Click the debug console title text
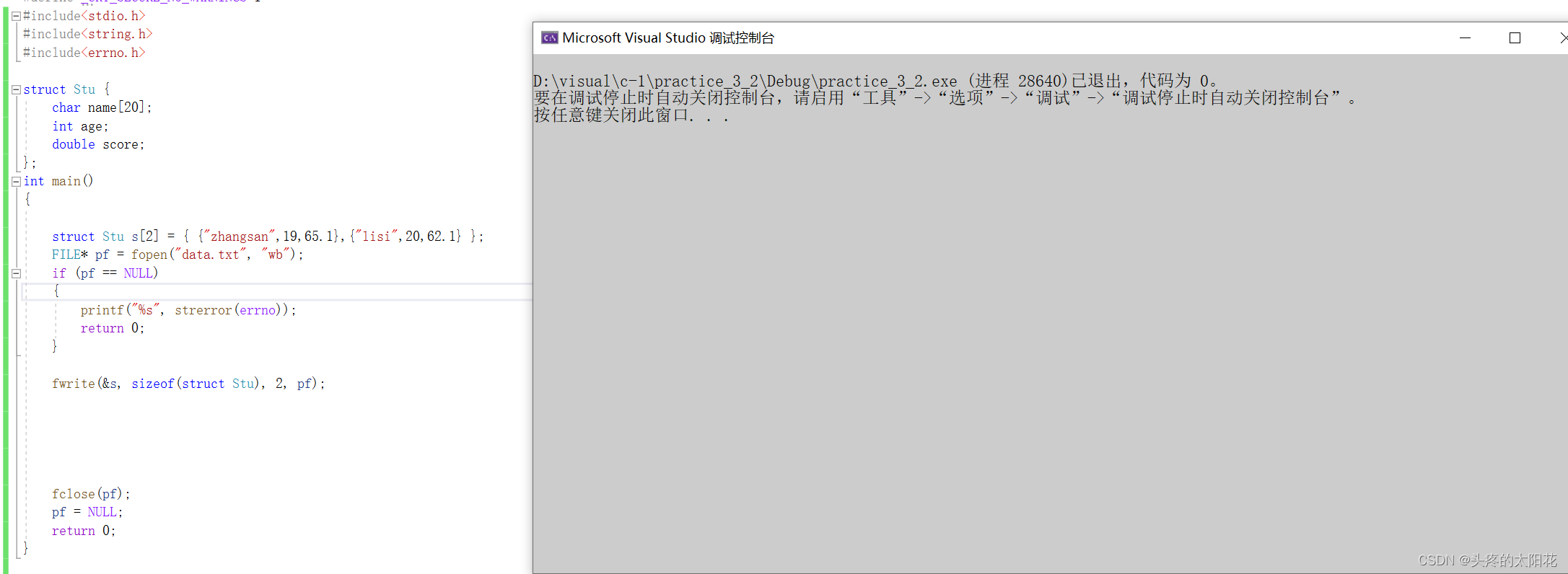The image size is (1568, 574). [668, 37]
